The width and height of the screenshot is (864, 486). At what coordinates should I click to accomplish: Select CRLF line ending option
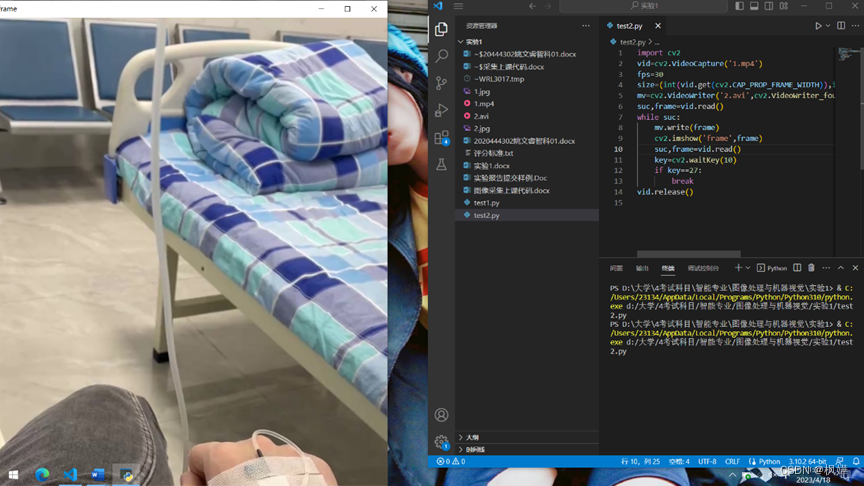pos(732,462)
